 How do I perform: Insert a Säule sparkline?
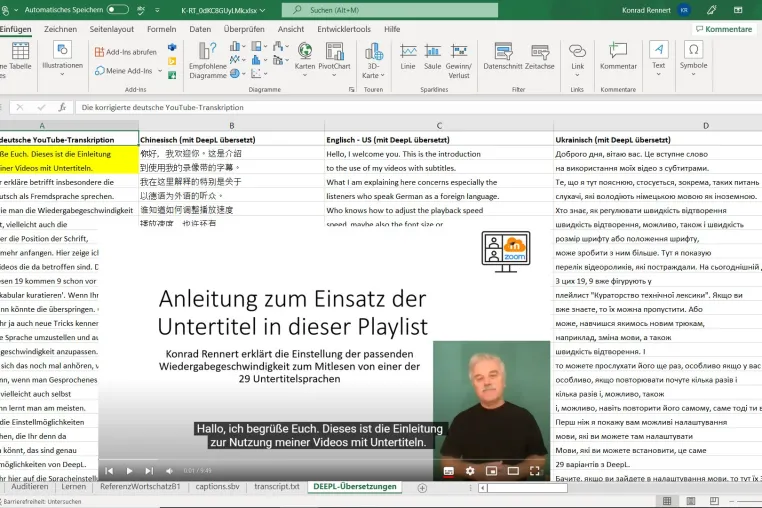(x=432, y=56)
